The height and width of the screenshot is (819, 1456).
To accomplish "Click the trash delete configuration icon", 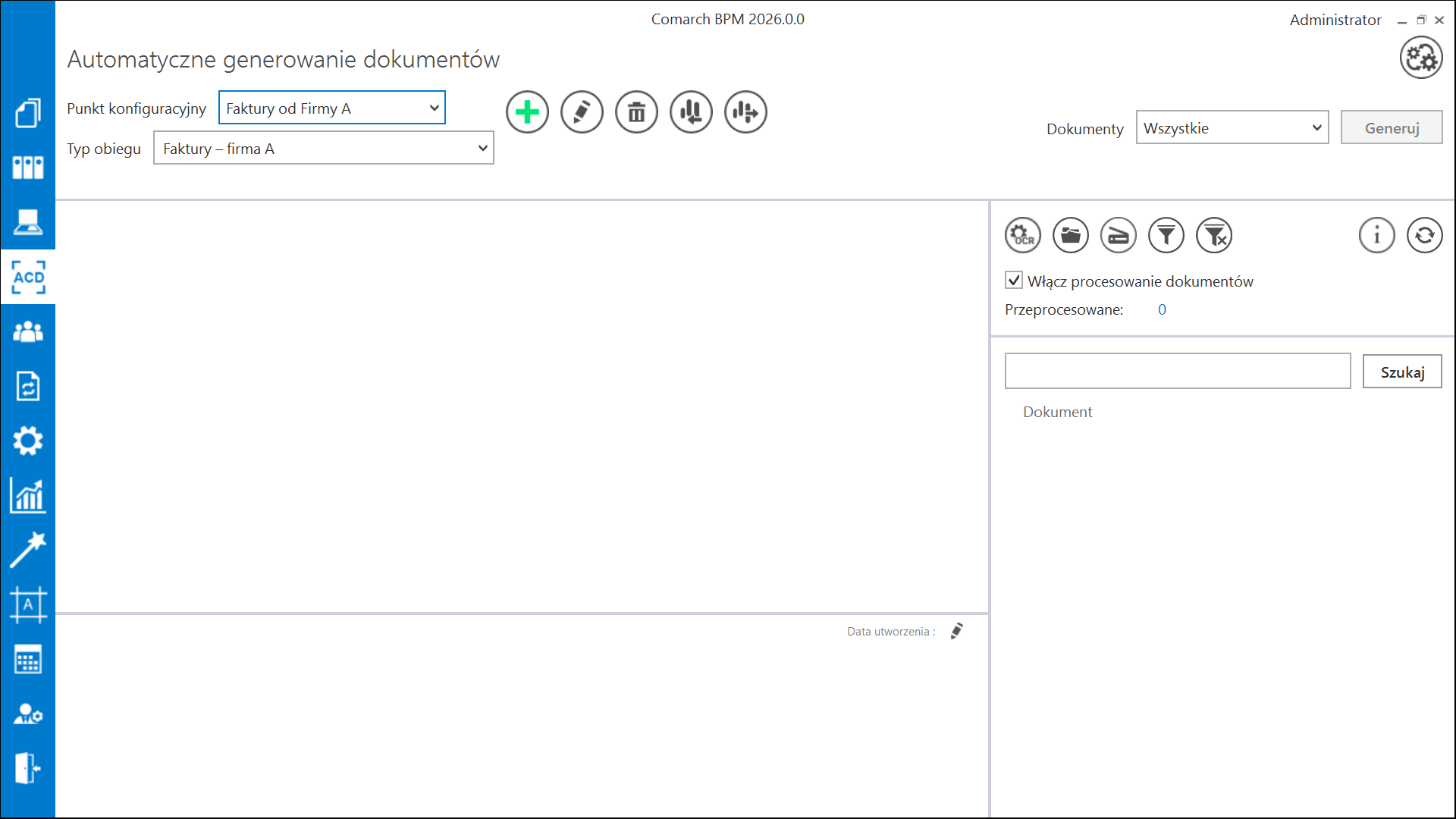I will (636, 112).
